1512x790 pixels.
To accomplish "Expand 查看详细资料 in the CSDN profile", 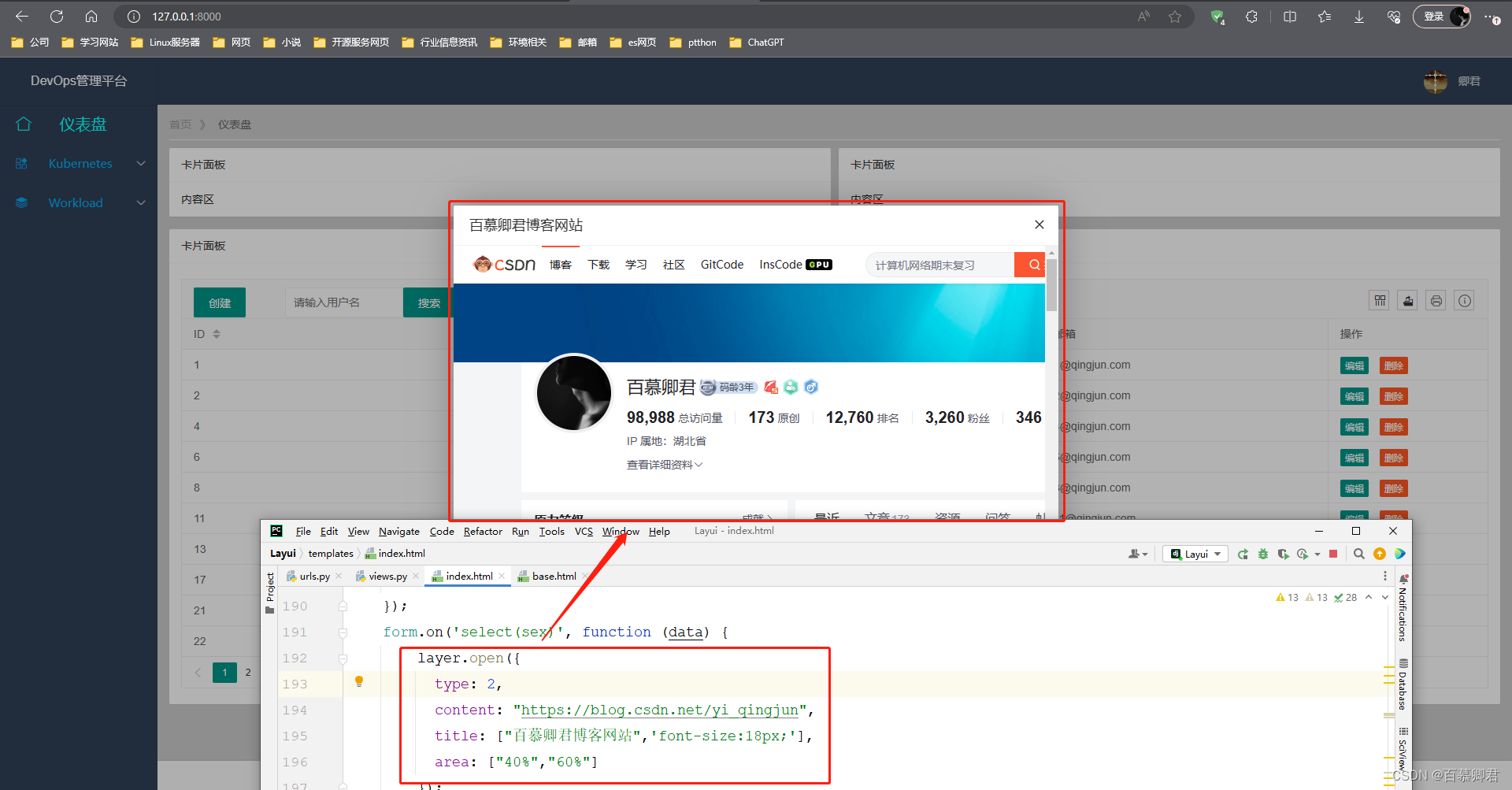I will (x=664, y=465).
